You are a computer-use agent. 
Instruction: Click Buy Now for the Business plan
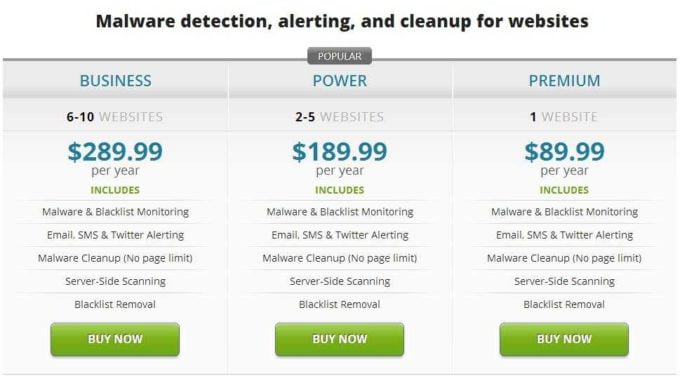click(115, 339)
